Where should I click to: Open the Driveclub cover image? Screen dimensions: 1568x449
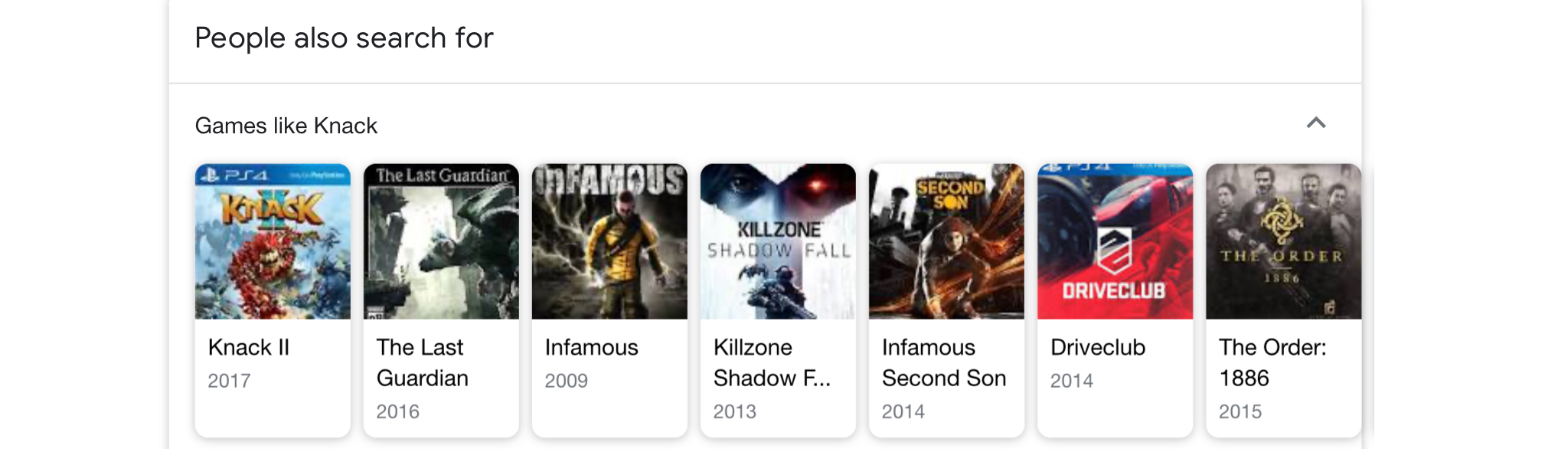(x=1115, y=241)
